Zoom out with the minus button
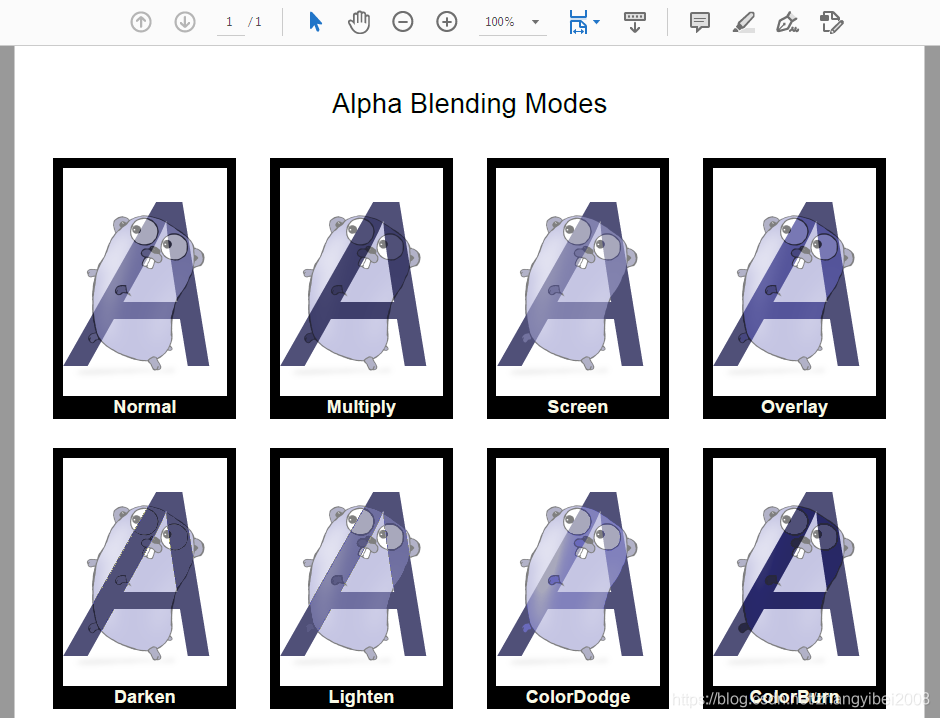Screen dimensions: 940x718 pos(403,22)
